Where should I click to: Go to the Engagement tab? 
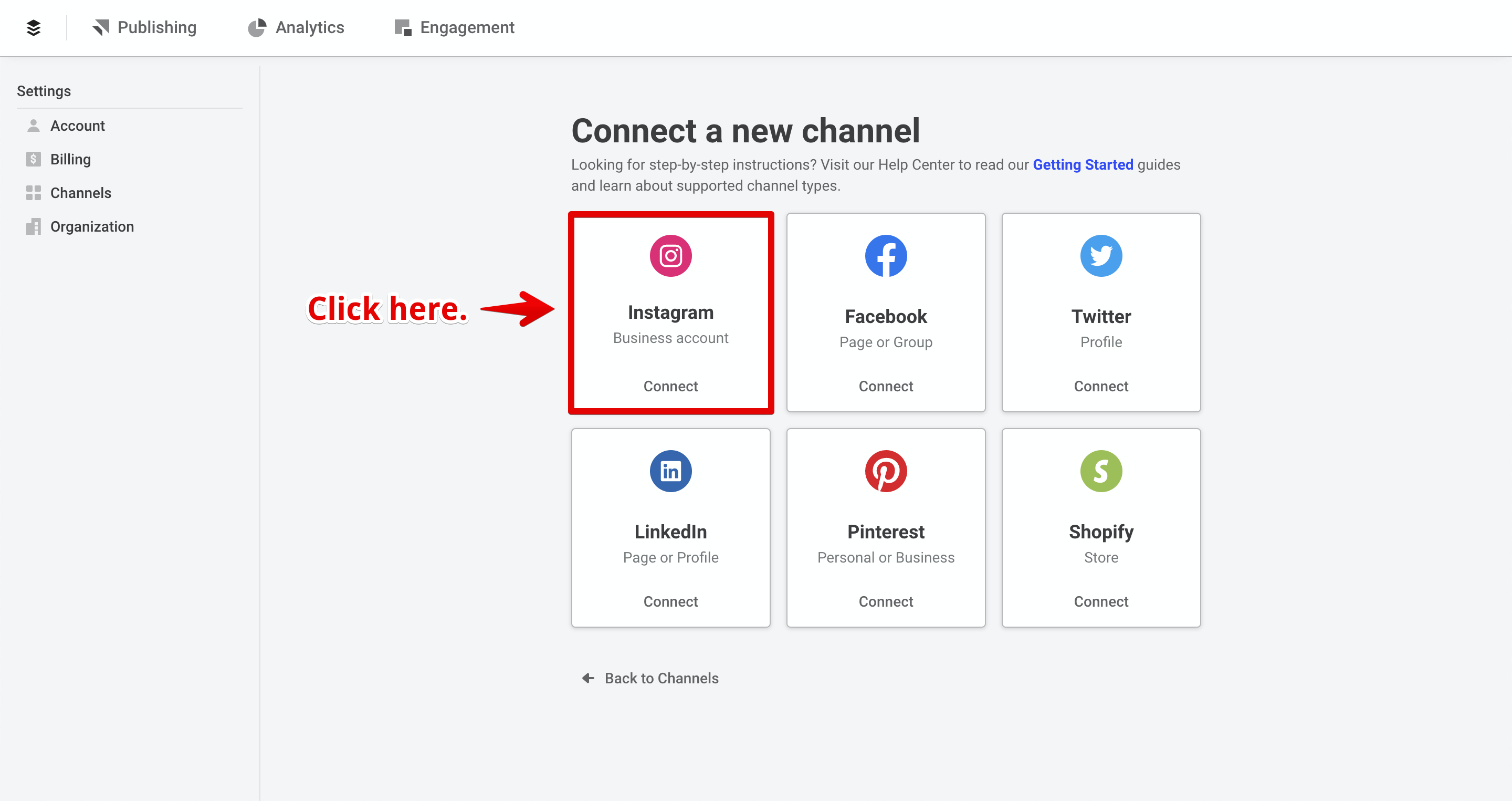coord(454,28)
